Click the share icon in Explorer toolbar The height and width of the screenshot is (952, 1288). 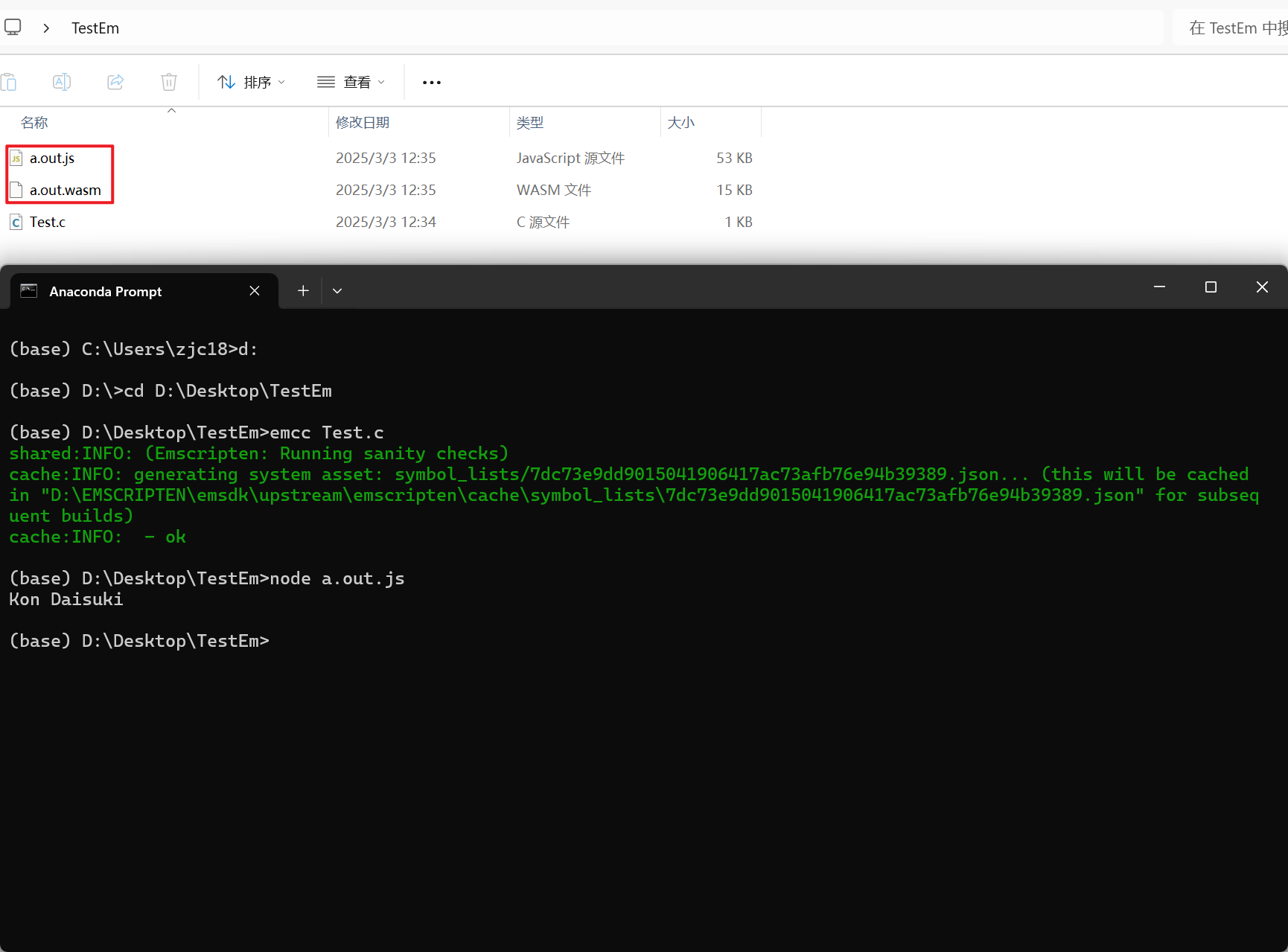click(115, 82)
